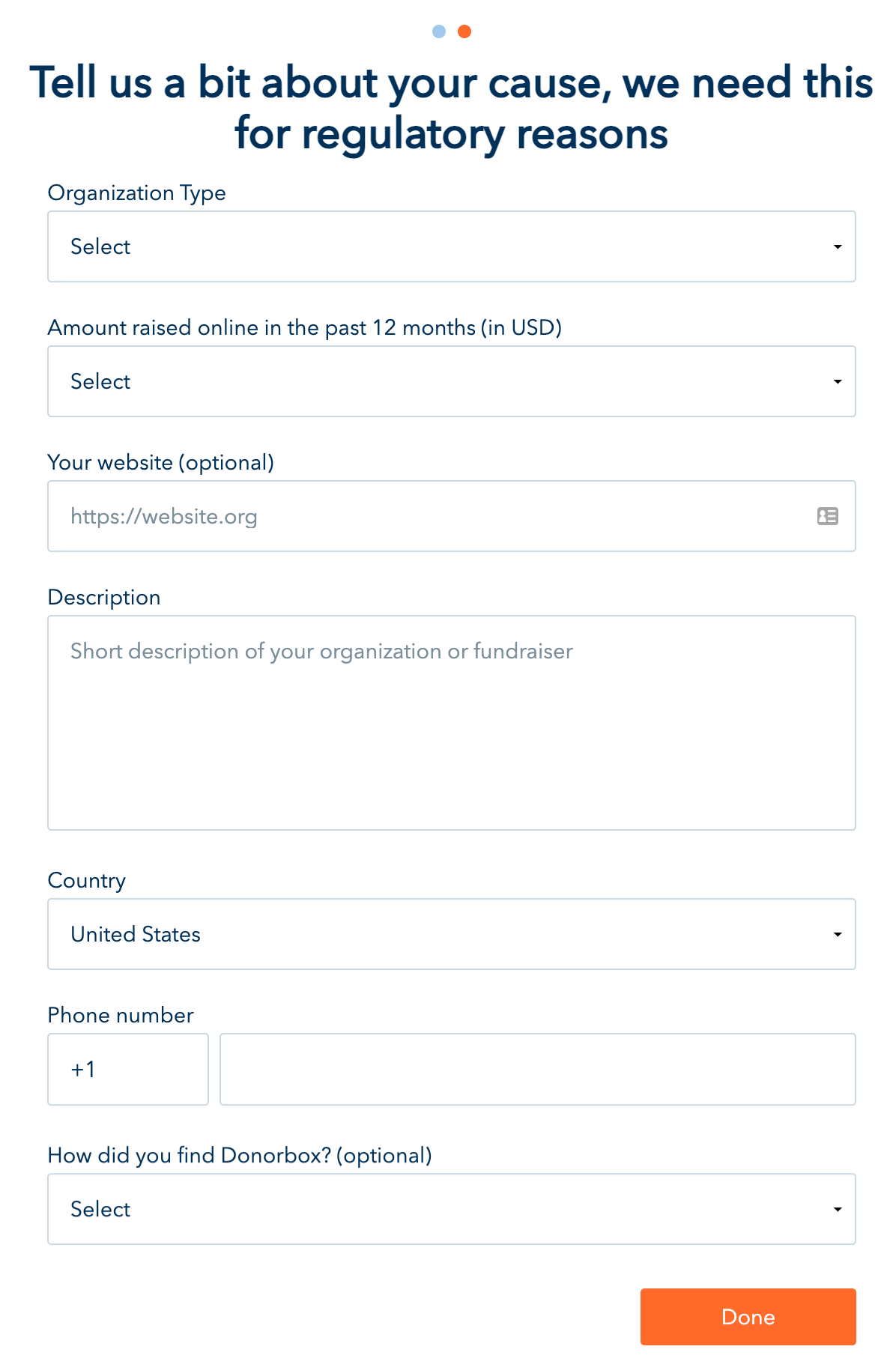Image resolution: width=896 pixels, height=1370 pixels.
Task: Click the Description field label
Action: [x=104, y=598]
